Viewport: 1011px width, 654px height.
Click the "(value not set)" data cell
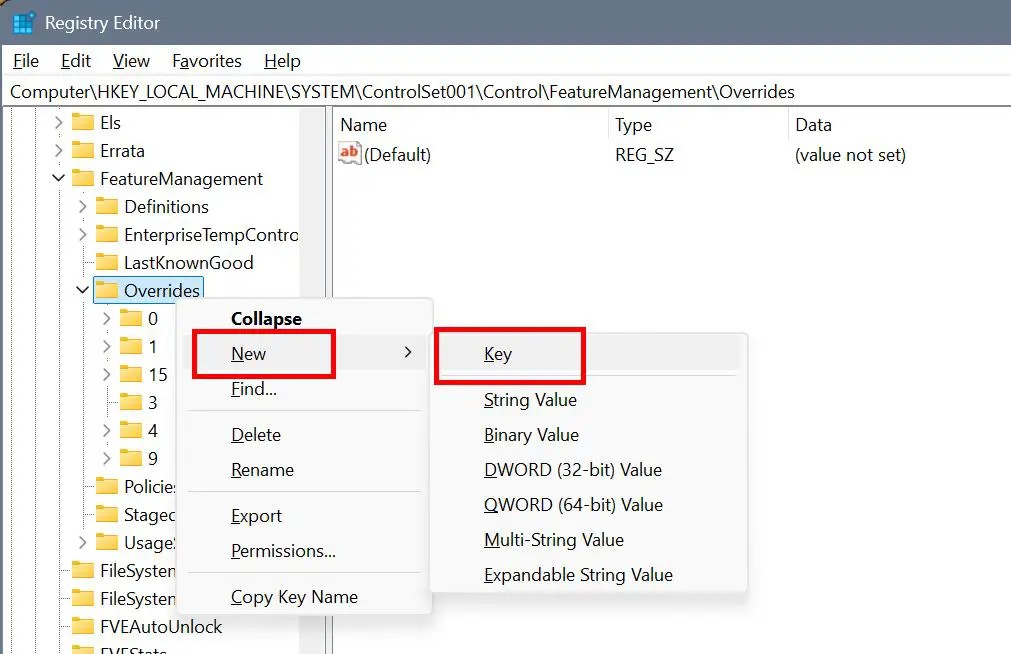[x=850, y=155]
